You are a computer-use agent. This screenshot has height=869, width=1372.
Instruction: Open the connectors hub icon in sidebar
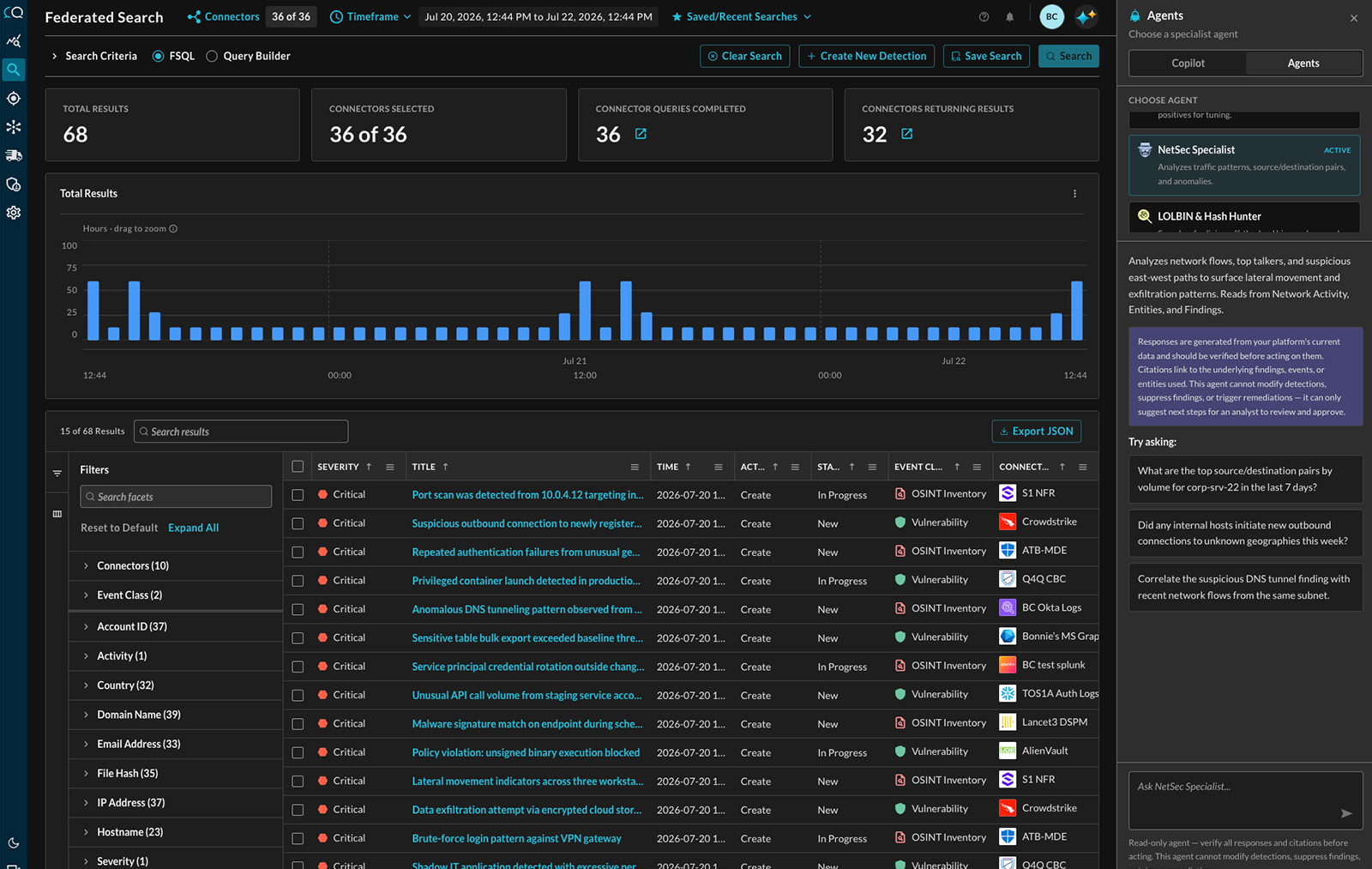point(13,127)
